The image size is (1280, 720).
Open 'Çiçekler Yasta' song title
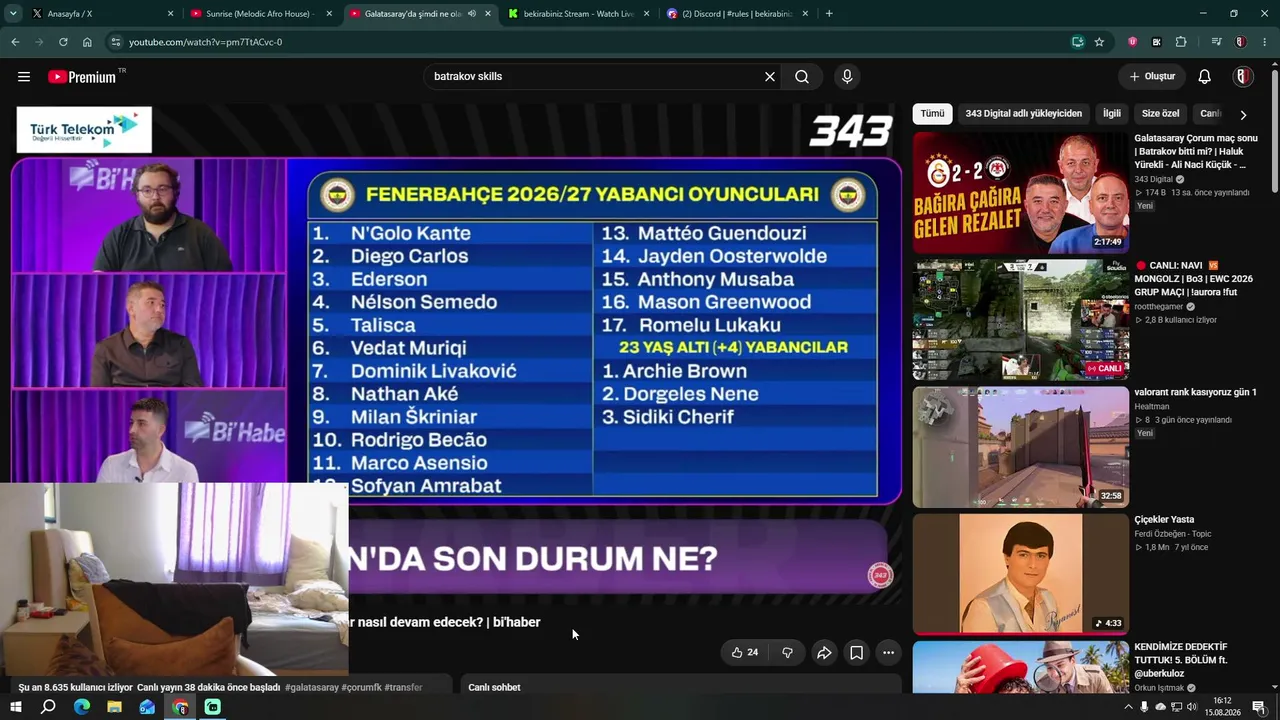tap(1164, 520)
